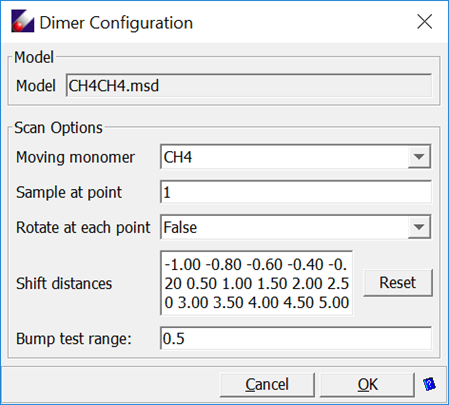The width and height of the screenshot is (449, 405).
Task: Click the Model field showing CH4CH4.msd
Action: point(249,86)
